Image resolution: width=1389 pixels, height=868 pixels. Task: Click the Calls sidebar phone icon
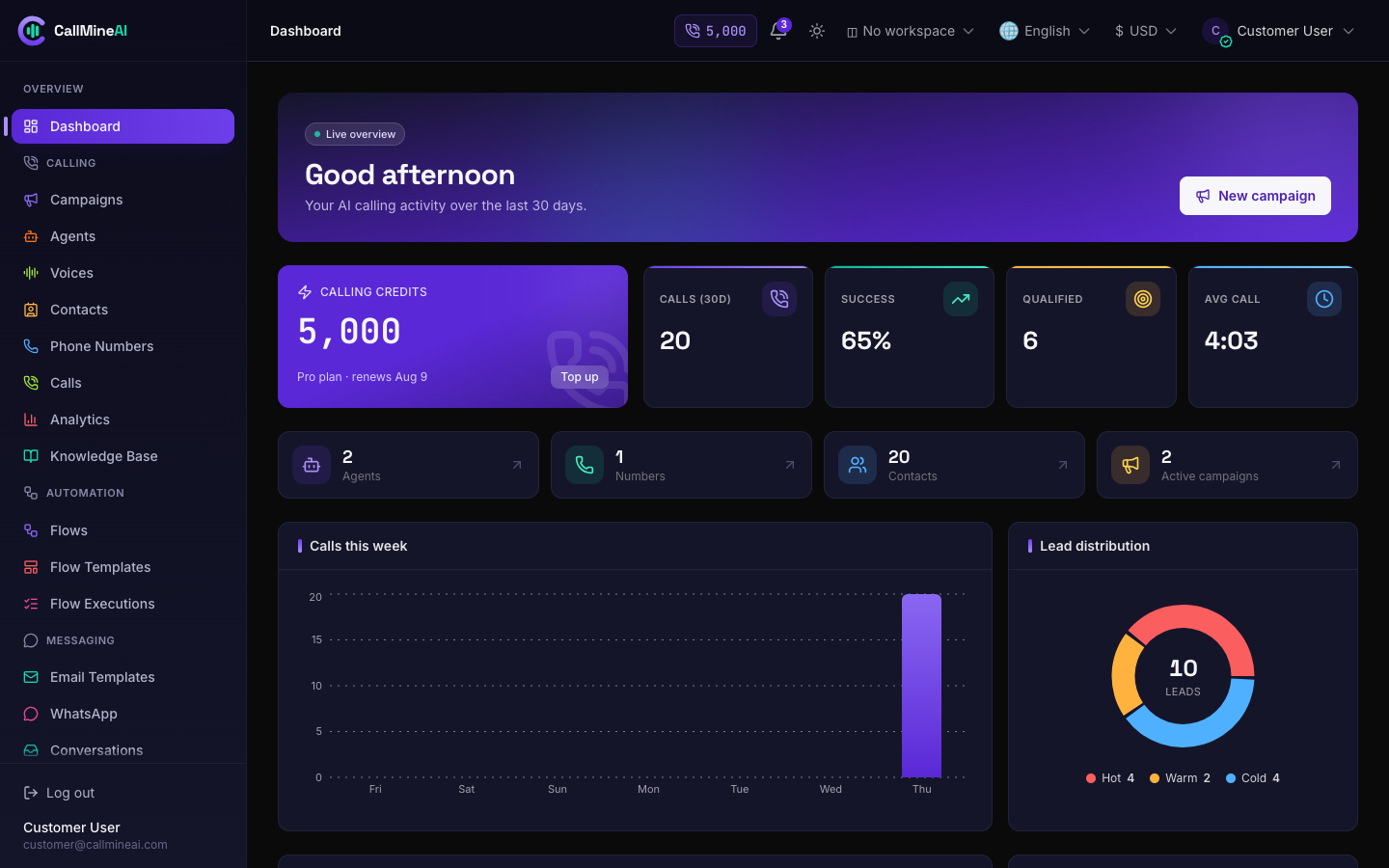click(x=31, y=383)
